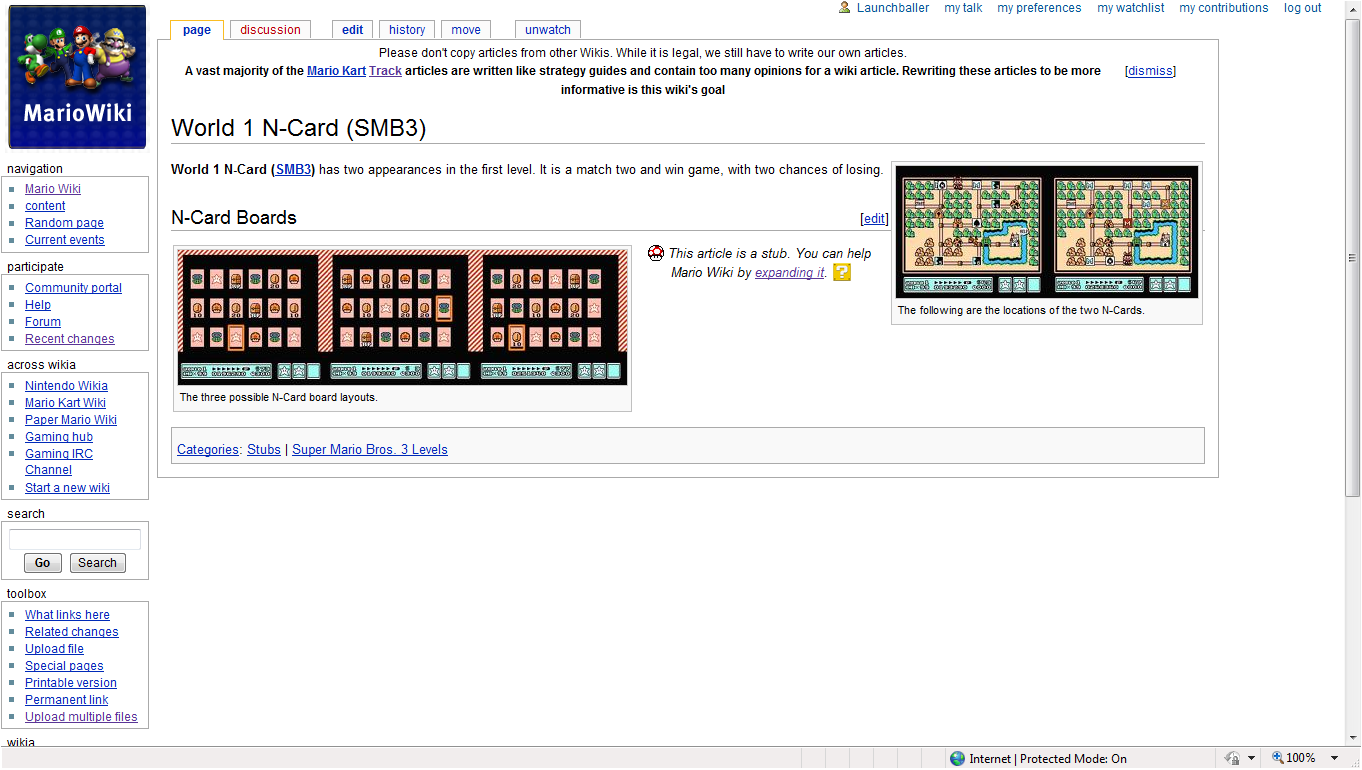Click the expanding it link
Image resolution: width=1362 pixels, height=770 pixels.
(790, 272)
